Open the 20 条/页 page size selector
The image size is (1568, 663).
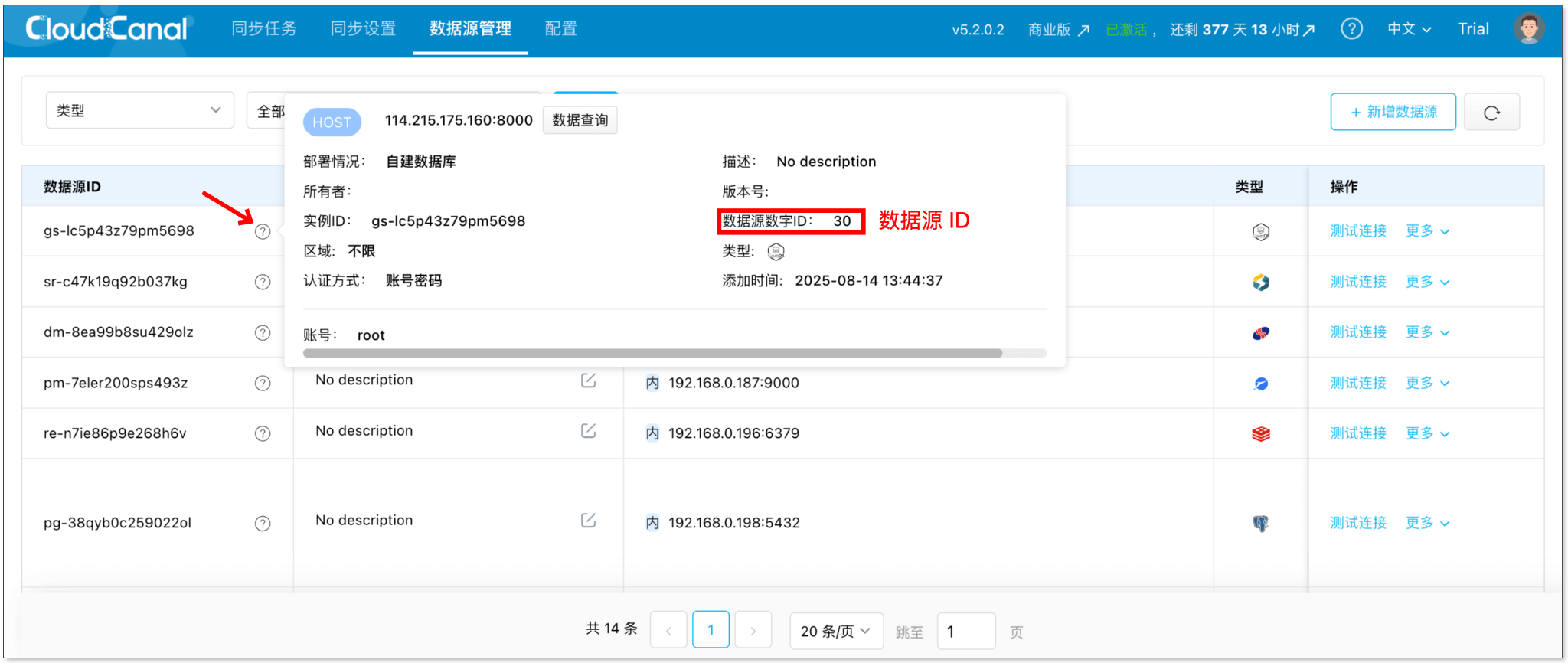(x=835, y=632)
